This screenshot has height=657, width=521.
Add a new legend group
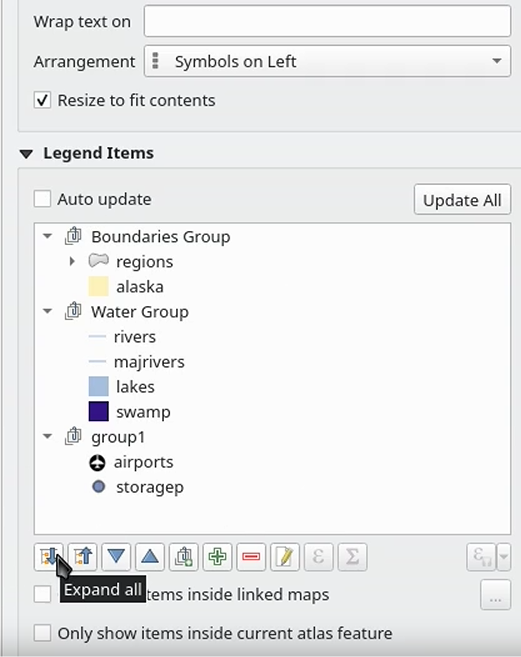click(184, 556)
